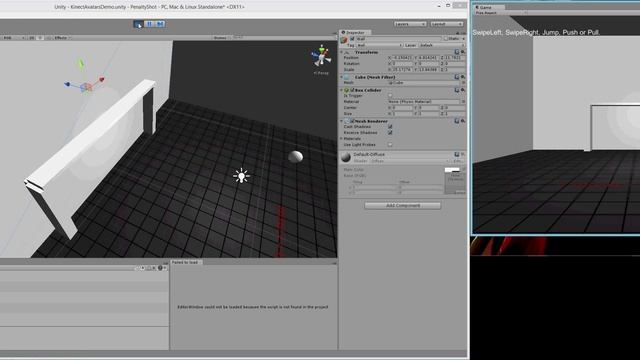
Task: Open Box Collider help book icon
Action: (x=457, y=90)
